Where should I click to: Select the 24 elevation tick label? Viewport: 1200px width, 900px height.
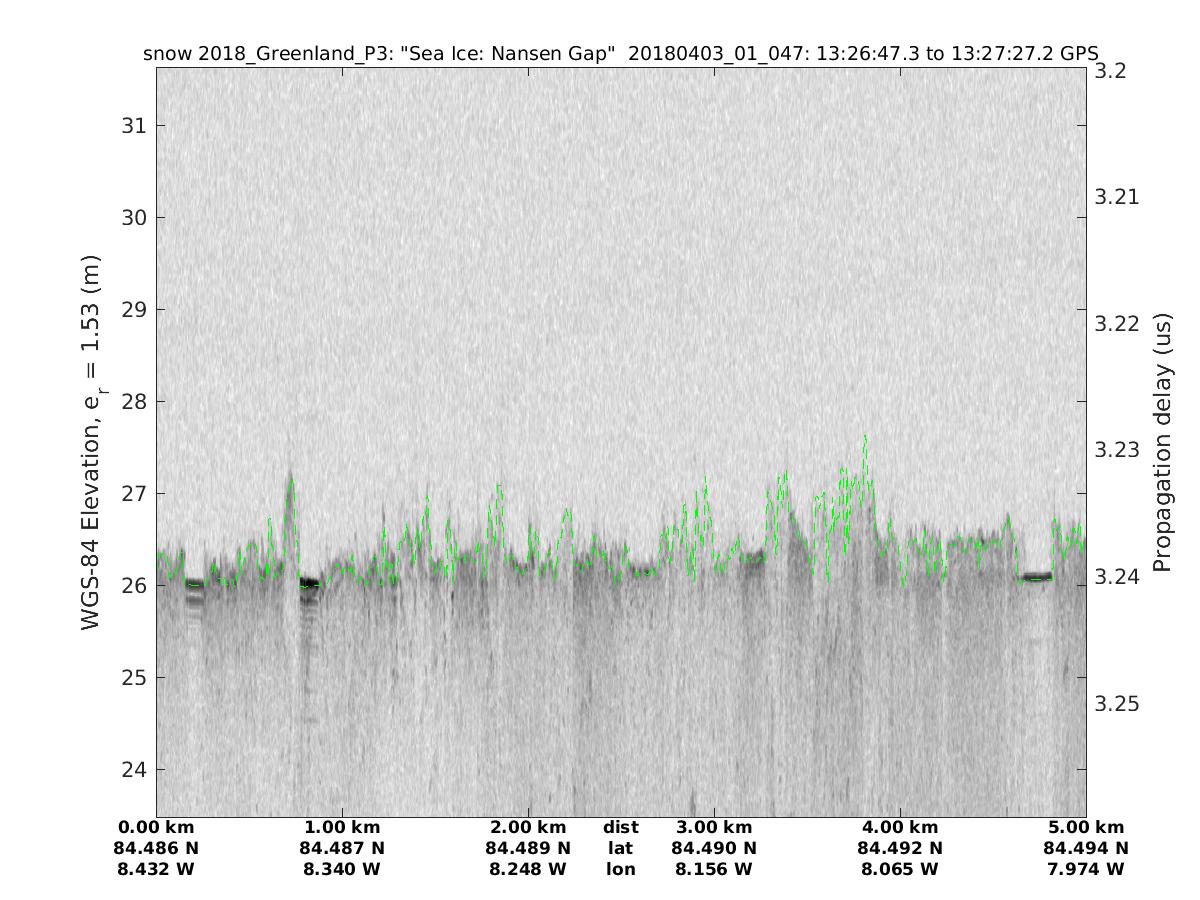coord(132,770)
